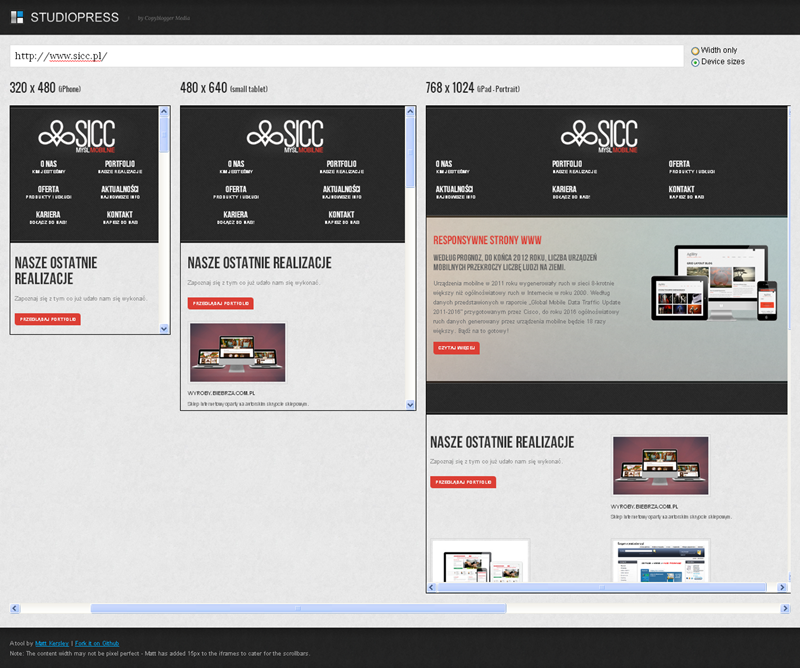Open 'Fork it on Github' footer link
Screen dimensions: 800x668
(x=97, y=643)
